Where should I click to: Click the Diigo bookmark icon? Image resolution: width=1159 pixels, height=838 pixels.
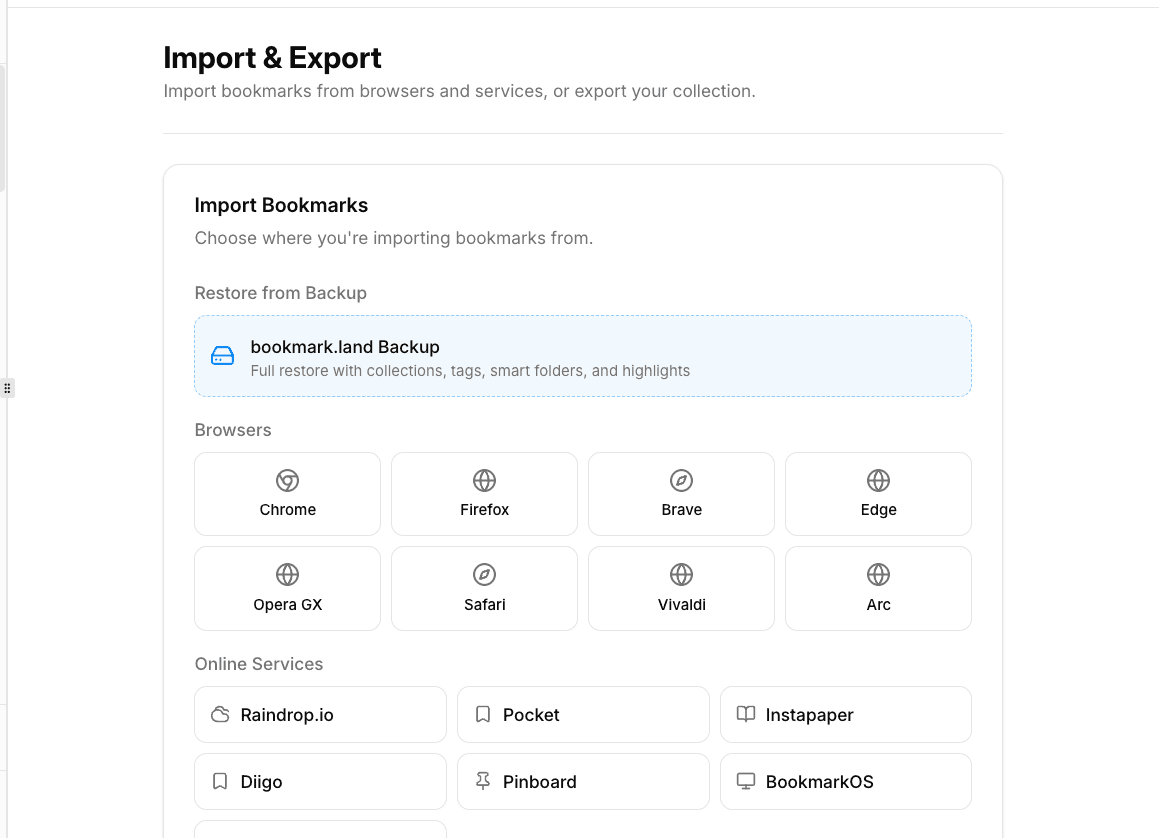point(220,781)
